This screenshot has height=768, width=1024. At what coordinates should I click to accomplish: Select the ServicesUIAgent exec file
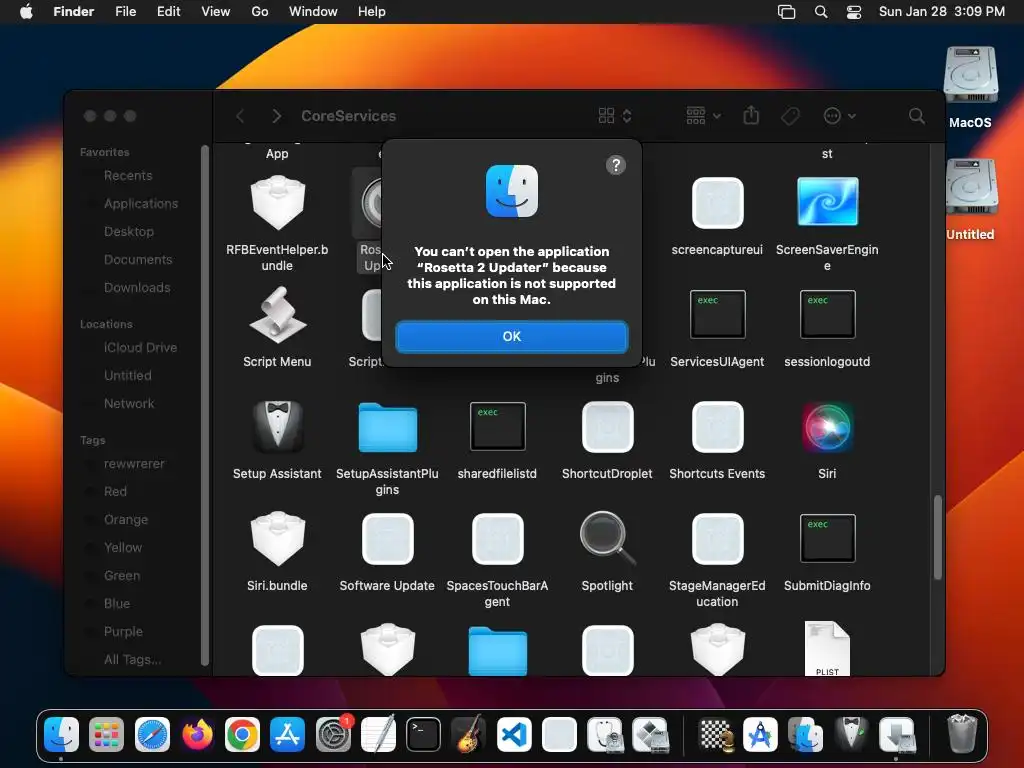(x=717, y=314)
